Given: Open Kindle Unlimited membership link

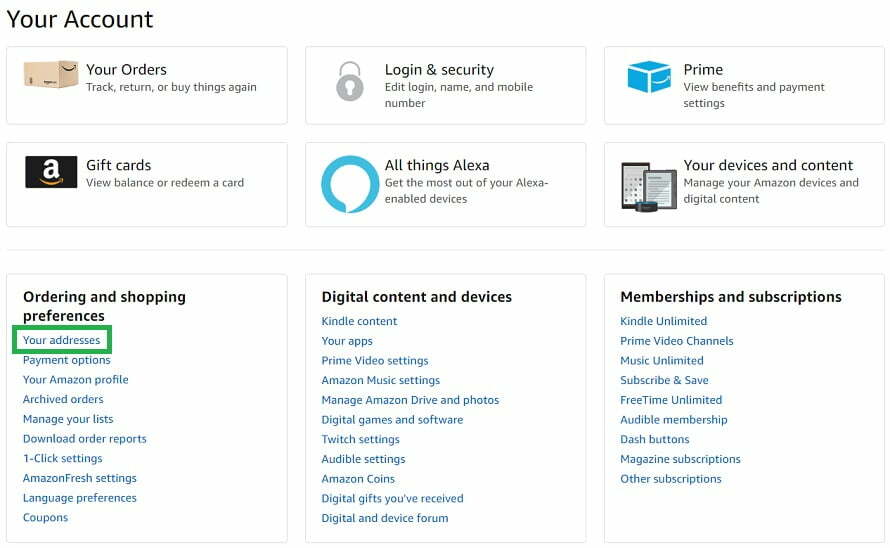Looking at the screenshot, I should [x=664, y=321].
